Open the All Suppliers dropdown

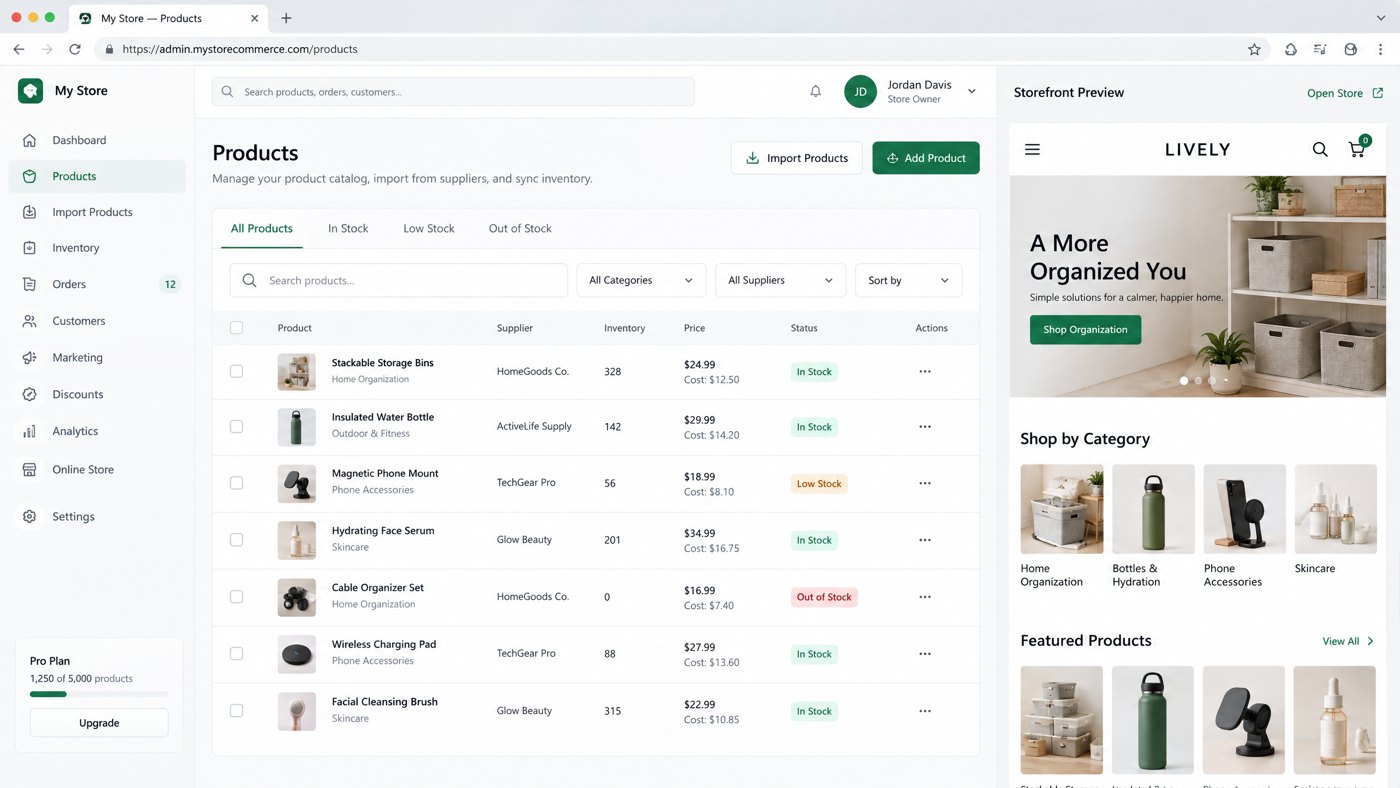(780, 280)
